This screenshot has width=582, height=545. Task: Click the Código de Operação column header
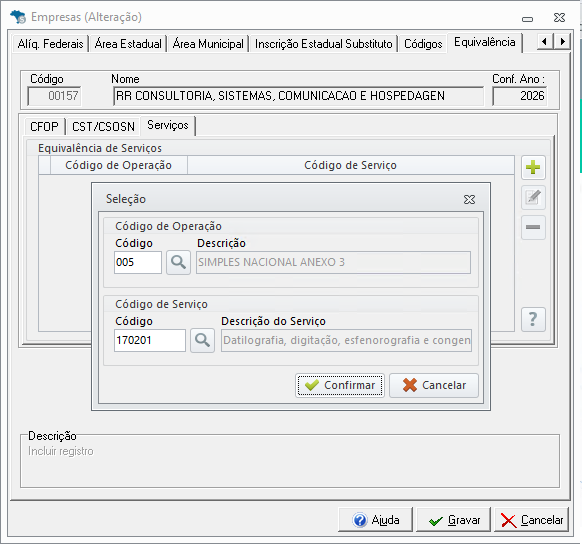pos(118,165)
